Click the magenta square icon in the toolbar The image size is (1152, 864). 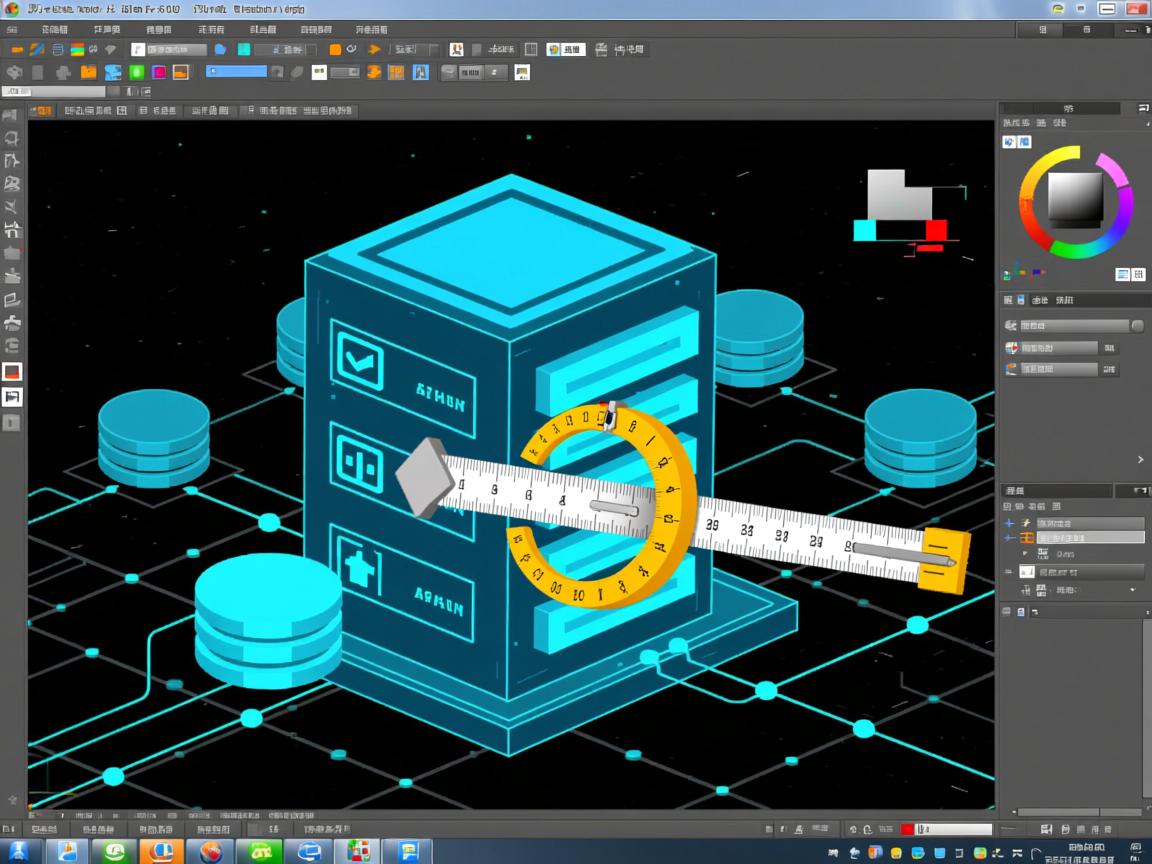(x=159, y=72)
